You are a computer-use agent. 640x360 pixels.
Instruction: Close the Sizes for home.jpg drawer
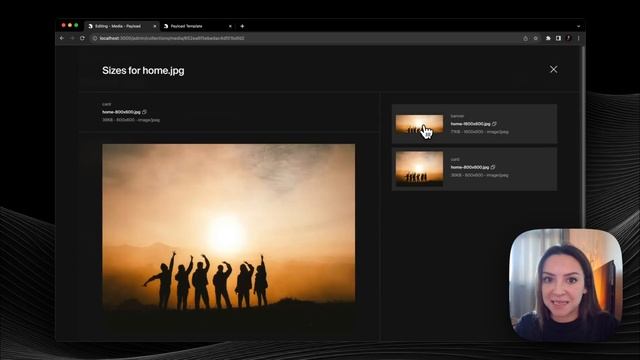pyautogui.click(x=553, y=69)
